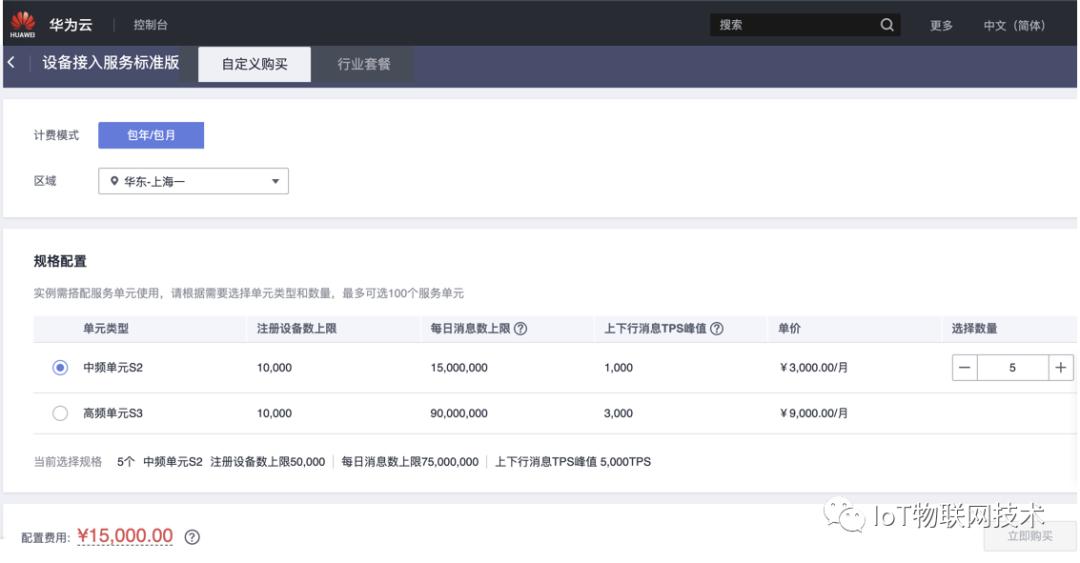Open 中文(简体) language menu

tap(1014, 25)
